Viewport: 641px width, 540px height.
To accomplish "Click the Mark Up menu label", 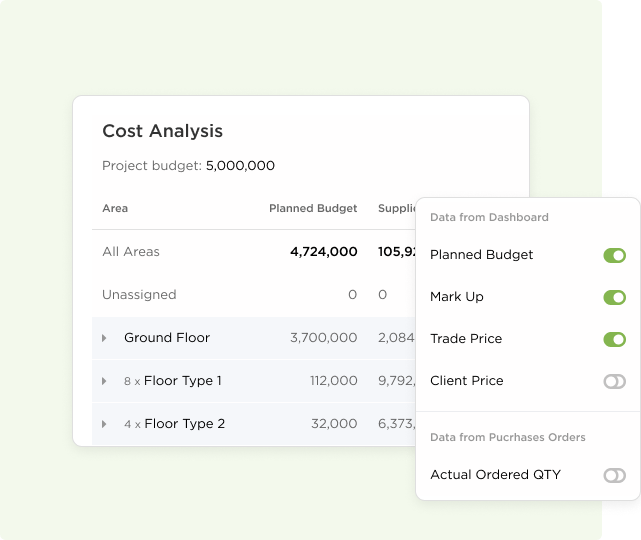I will tap(457, 297).
